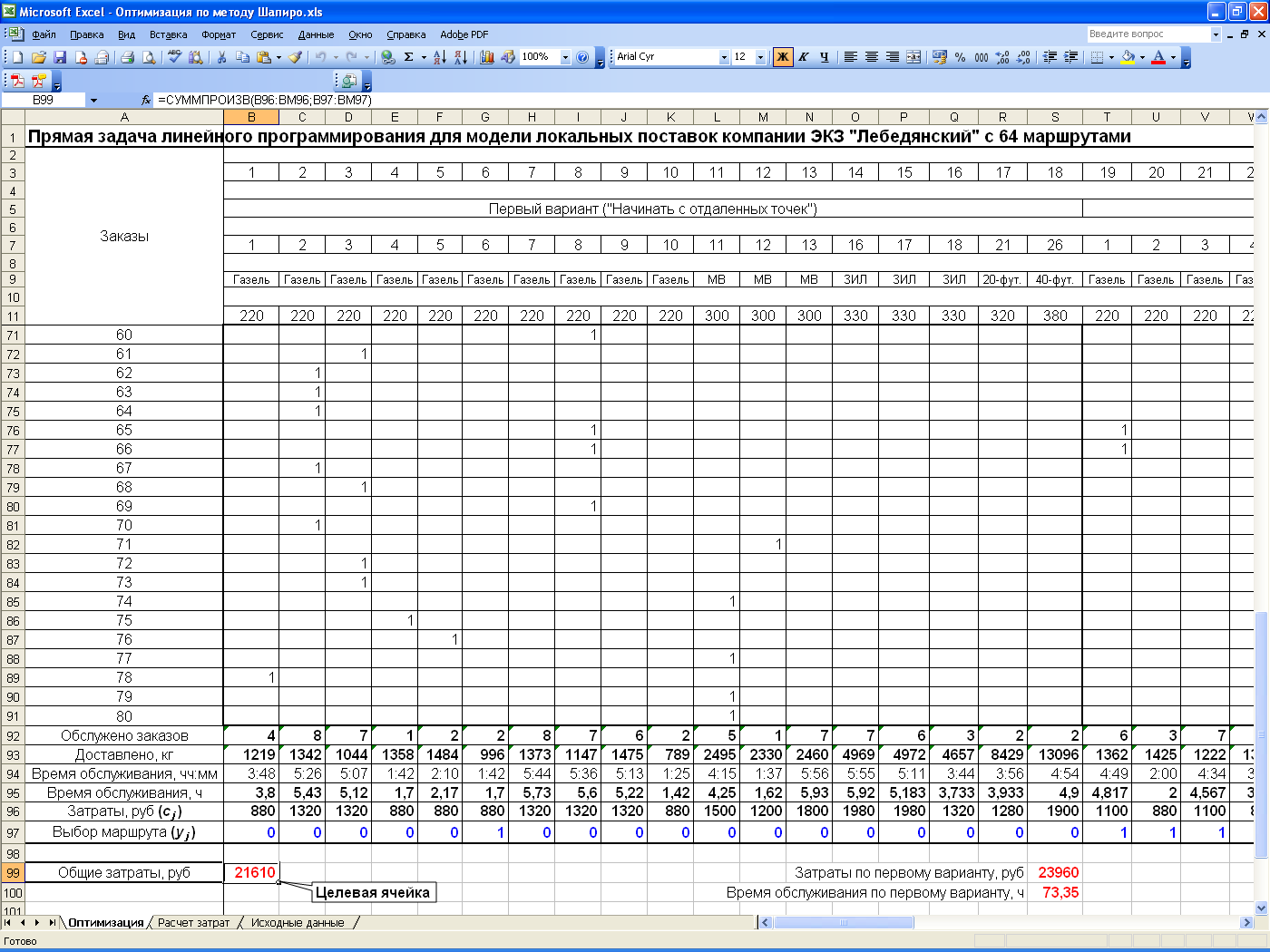Open the font size 12 dropdown

(x=760, y=57)
